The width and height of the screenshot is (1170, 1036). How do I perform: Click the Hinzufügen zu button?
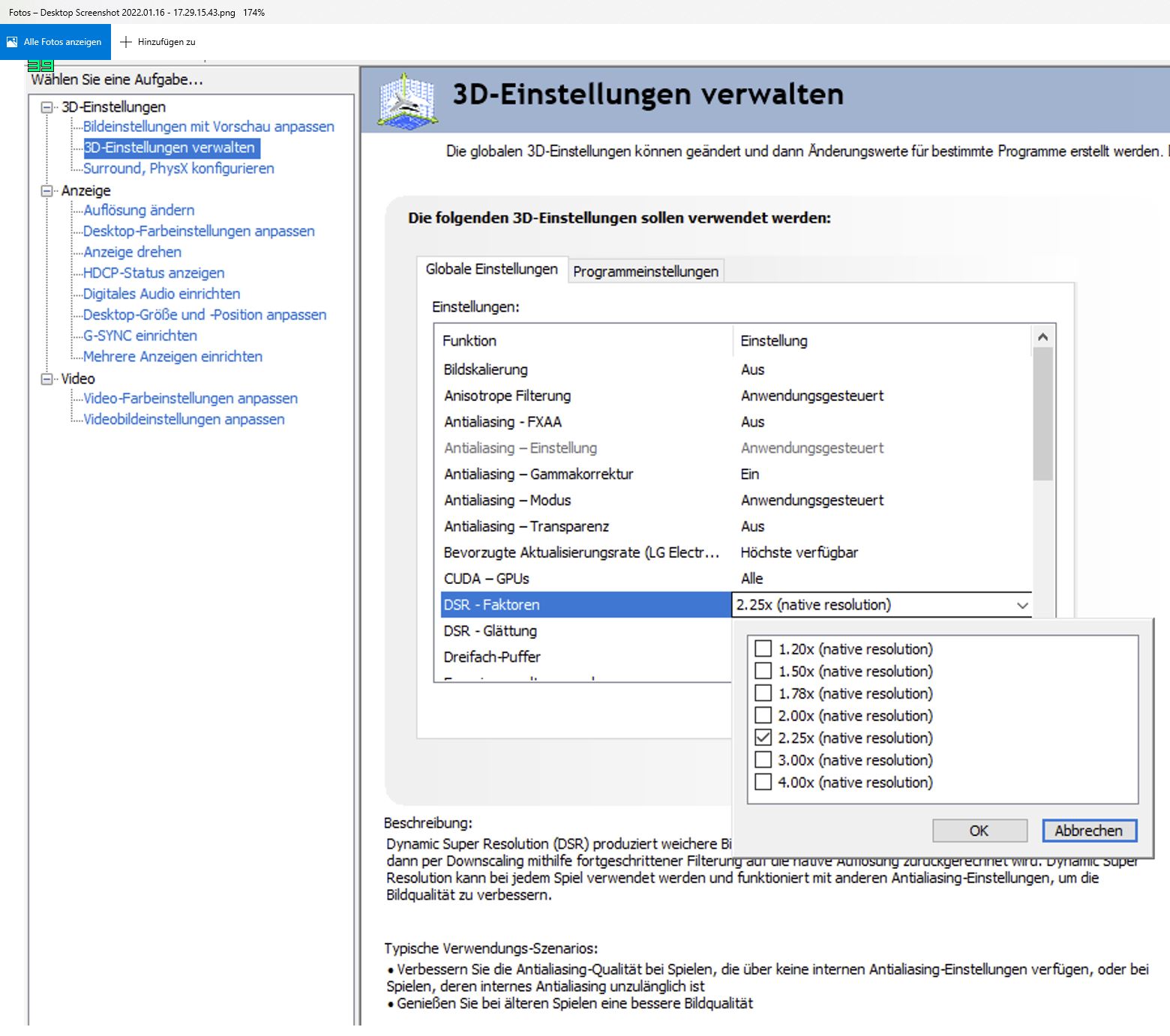point(158,42)
